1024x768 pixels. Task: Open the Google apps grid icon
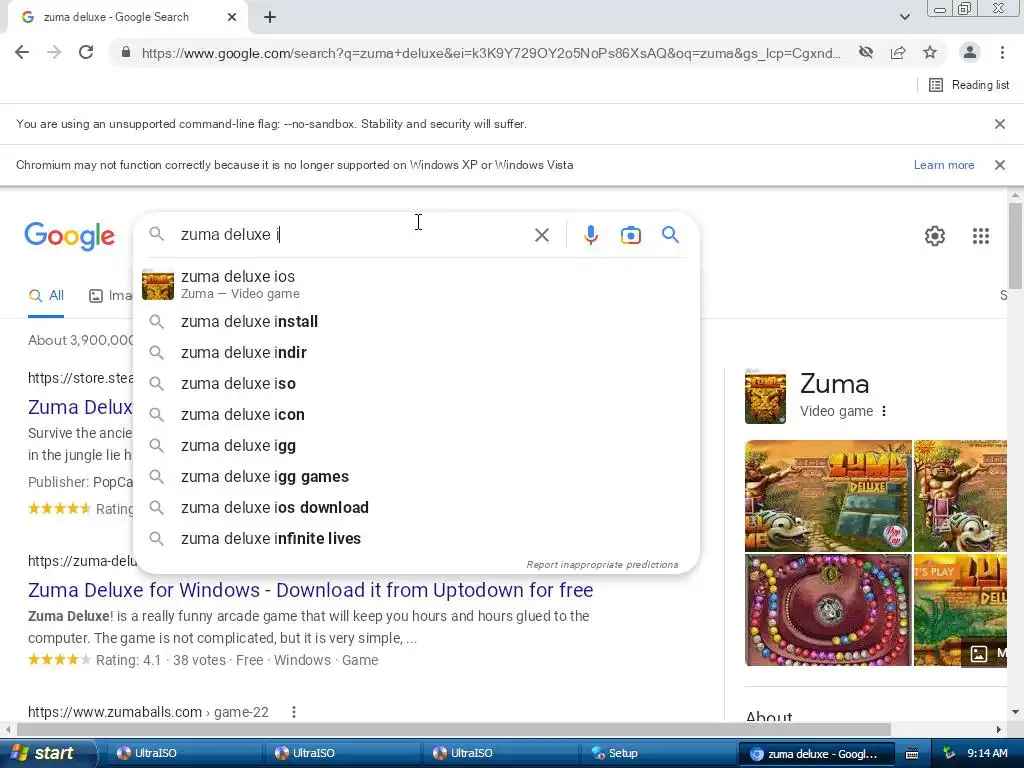(x=980, y=236)
